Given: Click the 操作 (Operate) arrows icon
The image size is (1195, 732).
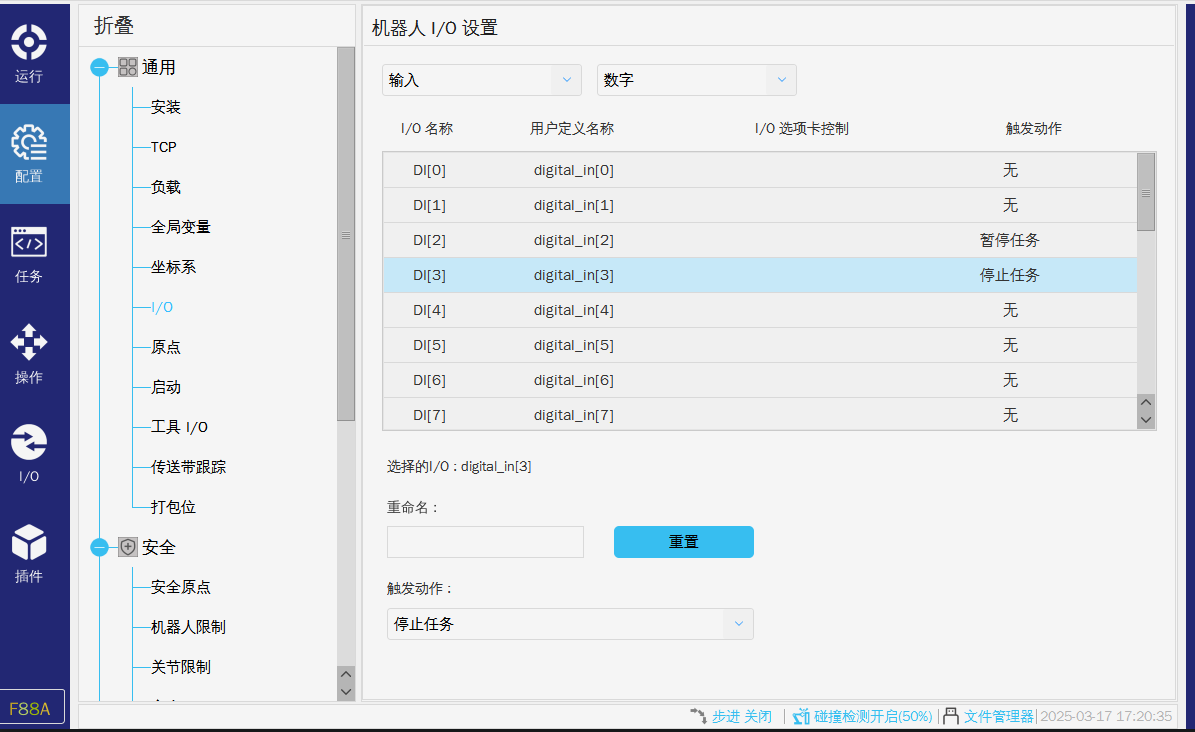Looking at the screenshot, I should click(29, 344).
